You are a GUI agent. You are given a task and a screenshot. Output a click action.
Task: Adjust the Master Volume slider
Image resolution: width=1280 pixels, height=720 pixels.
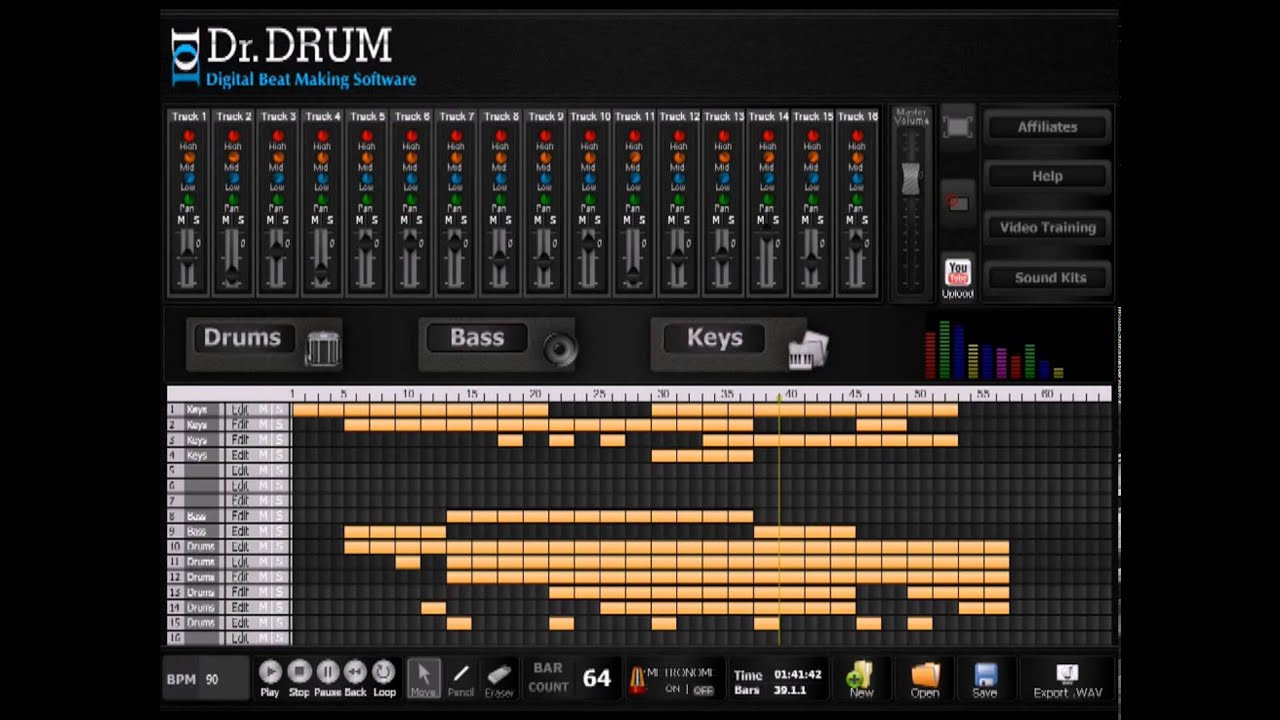point(911,177)
